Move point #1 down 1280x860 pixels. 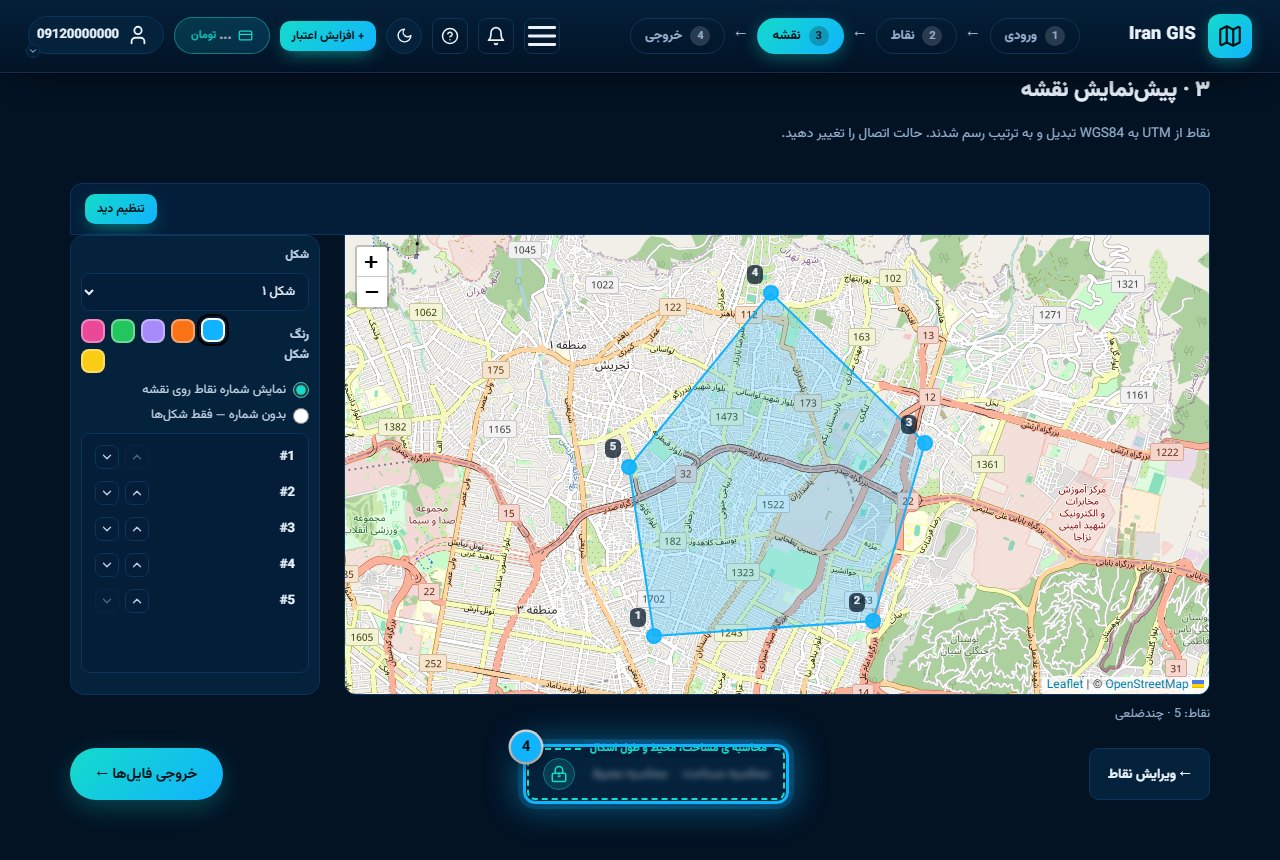click(x=107, y=457)
